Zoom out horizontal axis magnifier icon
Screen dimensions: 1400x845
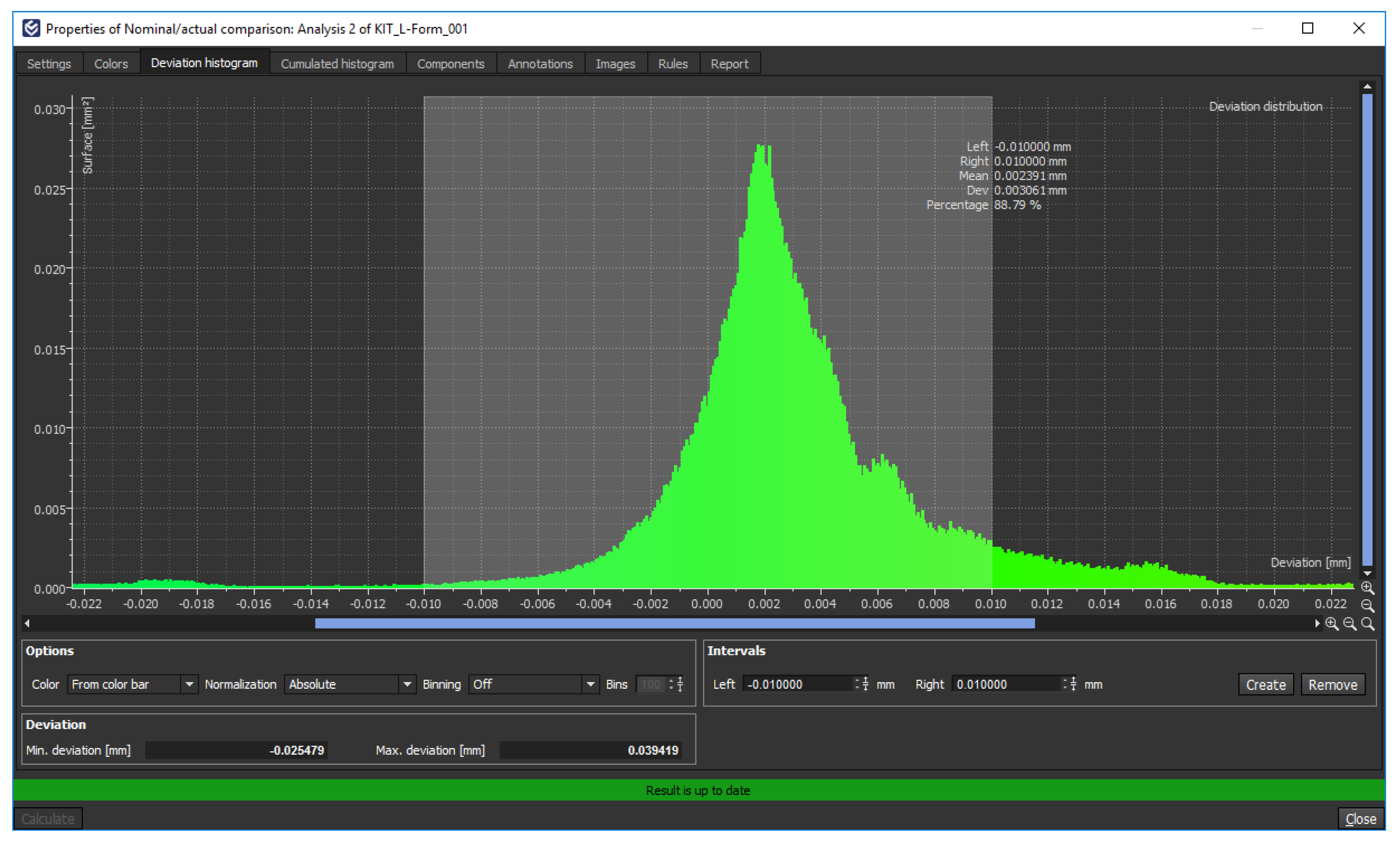pos(1350,623)
